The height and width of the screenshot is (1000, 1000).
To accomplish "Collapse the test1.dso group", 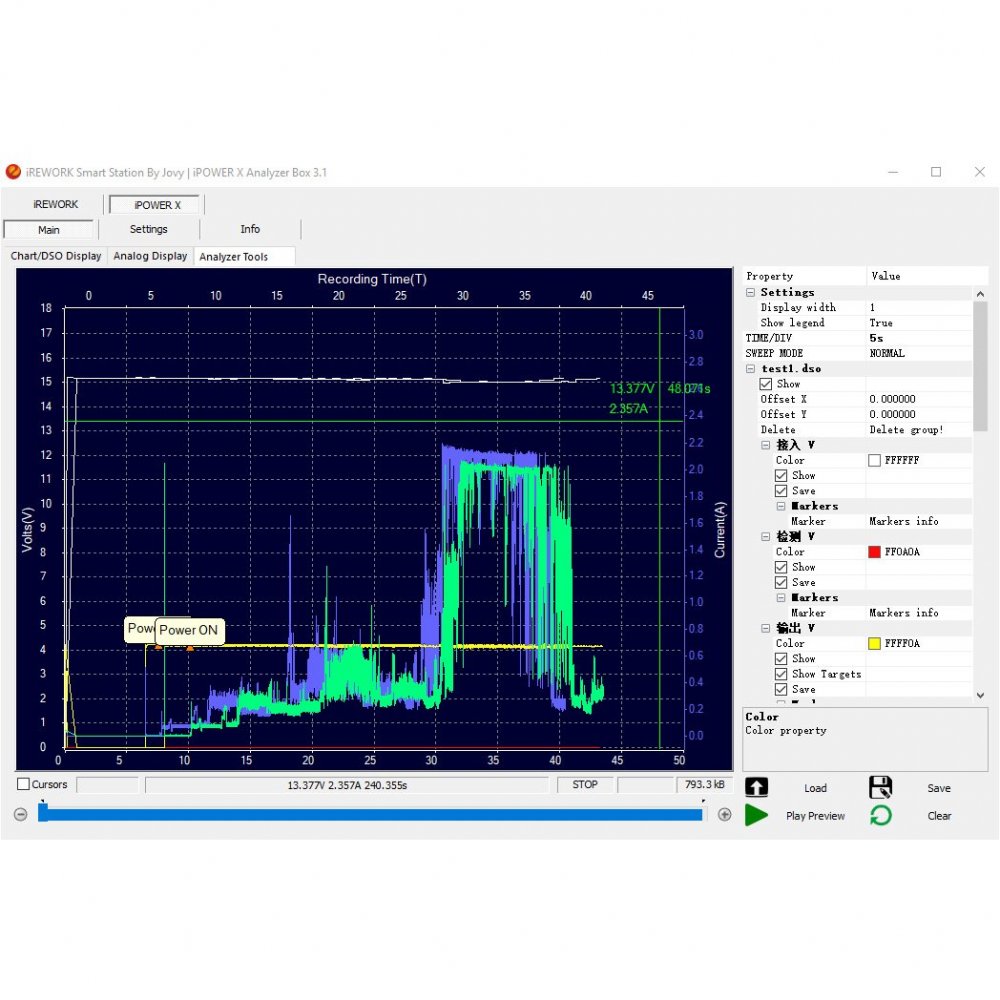I will 750,369.
